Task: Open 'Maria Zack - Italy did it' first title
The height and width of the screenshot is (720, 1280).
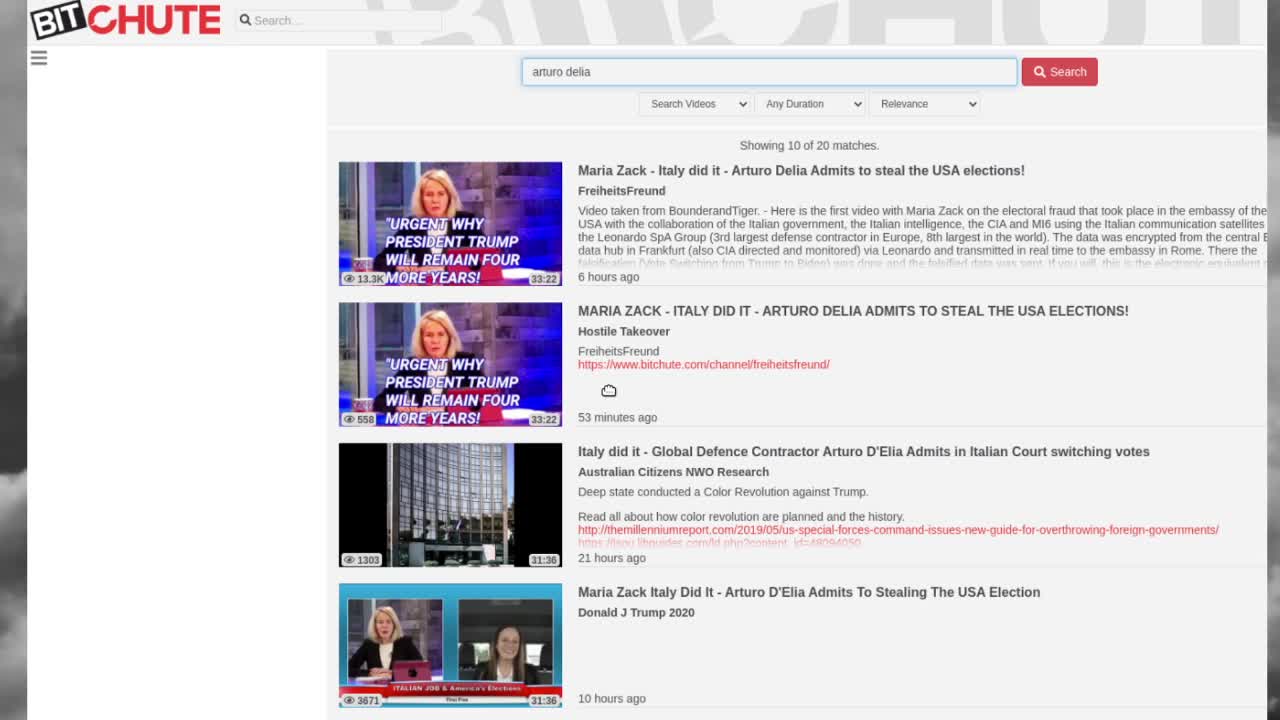Action: [x=801, y=171]
